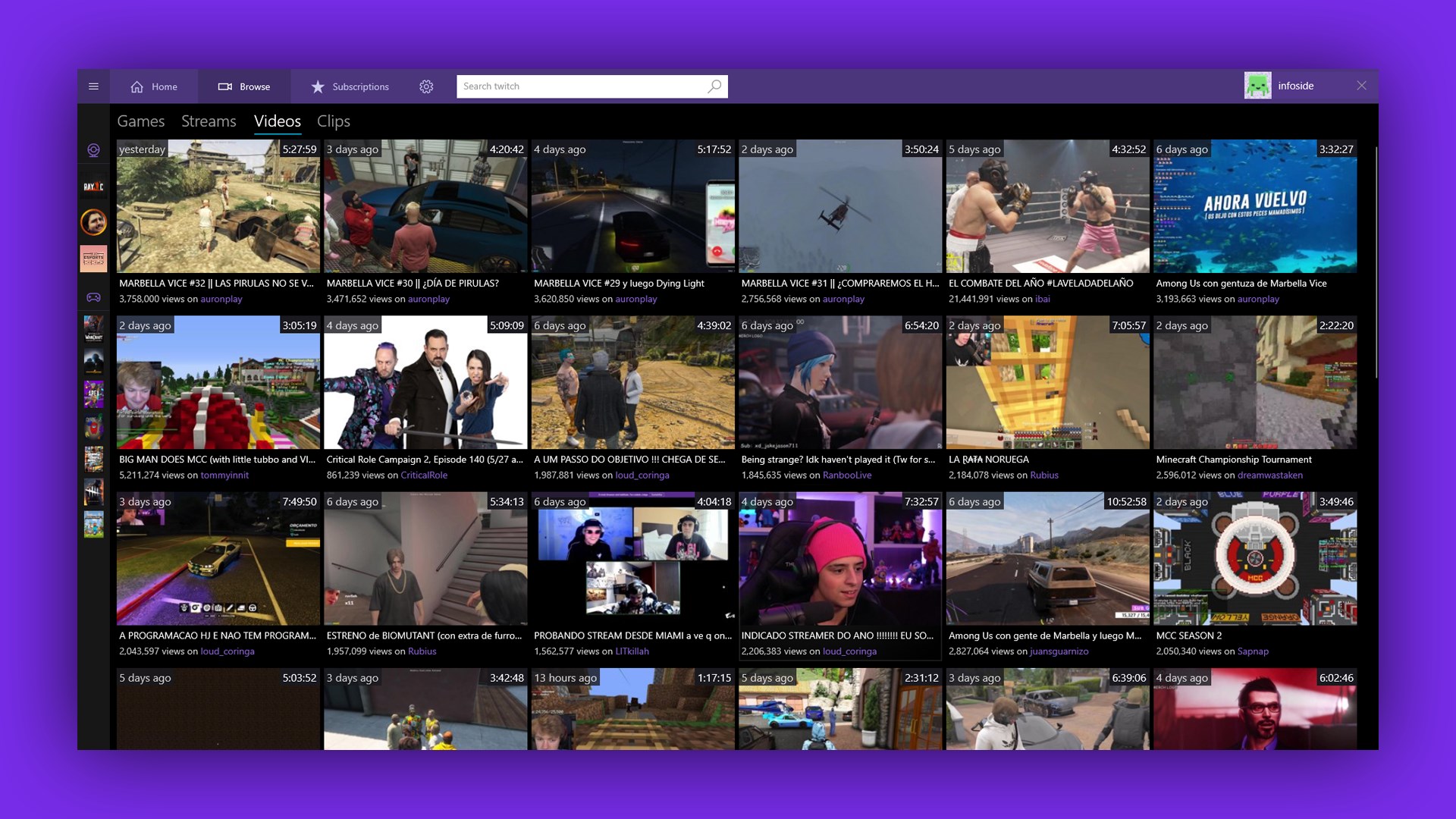Click the Subscriptions star icon
This screenshot has height=819, width=1456.
[x=318, y=86]
